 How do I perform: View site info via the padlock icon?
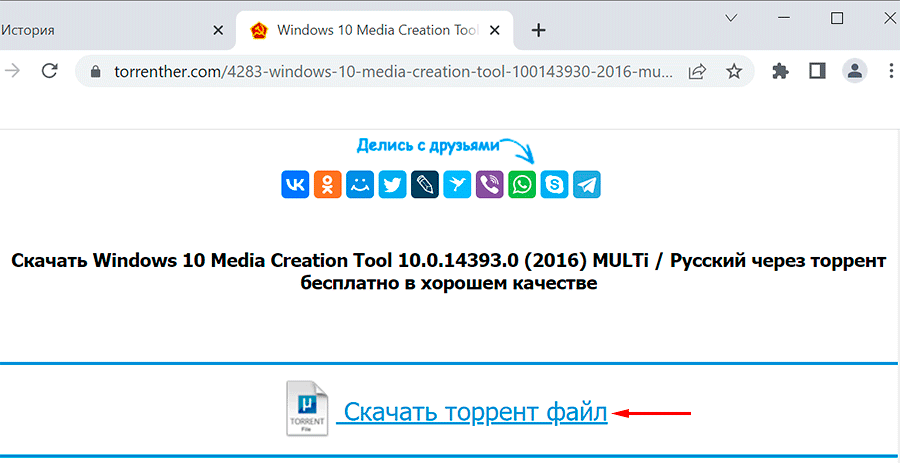[96, 72]
